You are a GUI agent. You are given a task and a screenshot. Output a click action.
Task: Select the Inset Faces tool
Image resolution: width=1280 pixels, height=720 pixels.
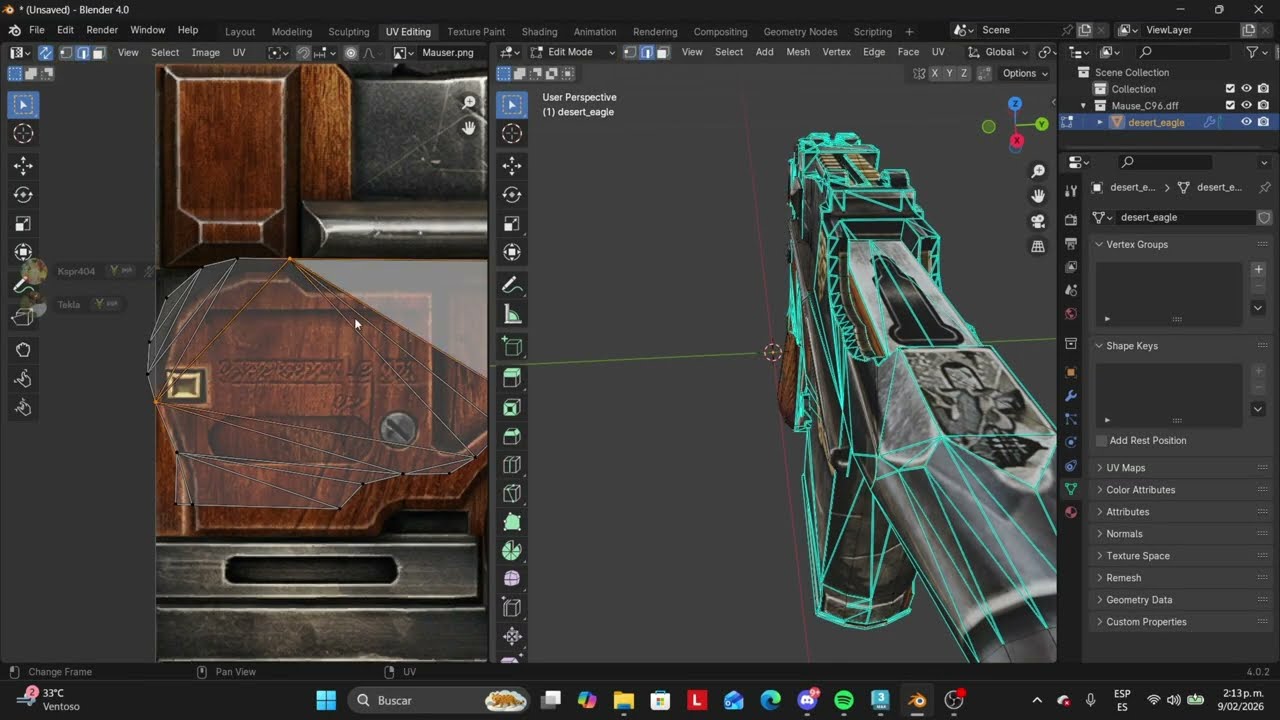(512, 407)
